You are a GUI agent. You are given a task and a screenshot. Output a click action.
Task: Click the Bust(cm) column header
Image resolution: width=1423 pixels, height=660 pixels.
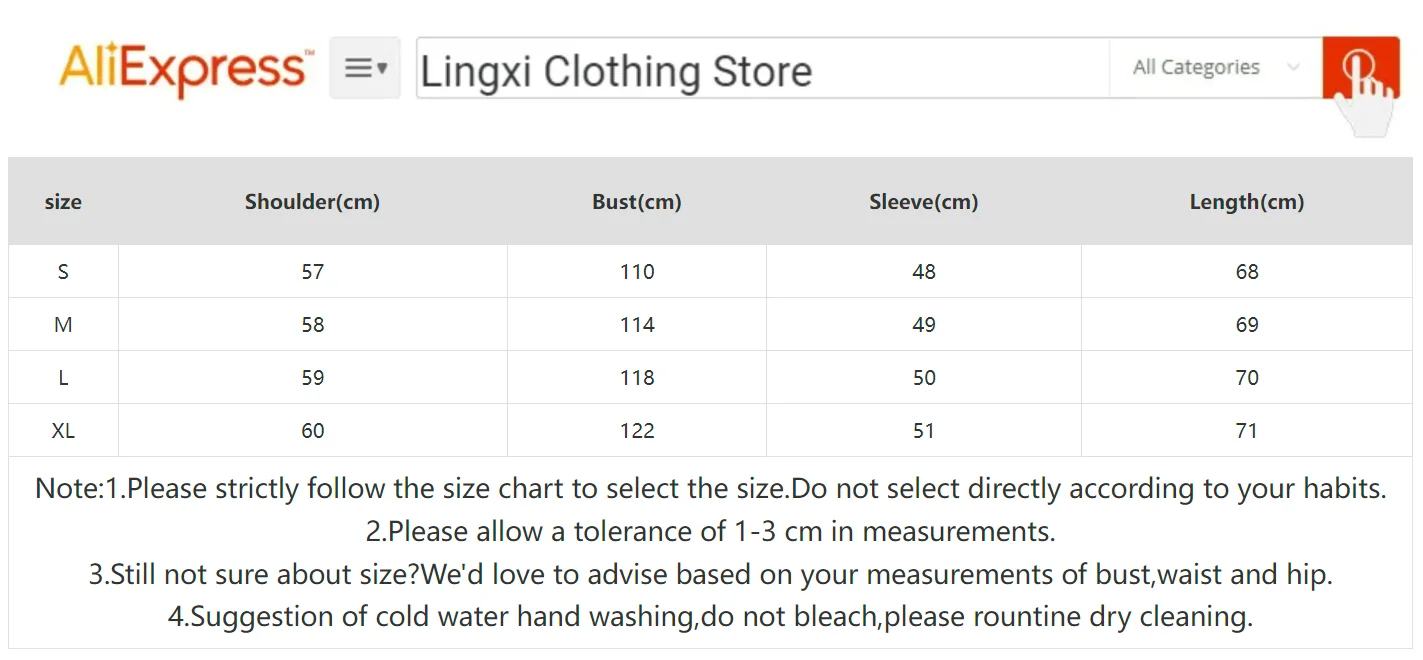coord(636,202)
